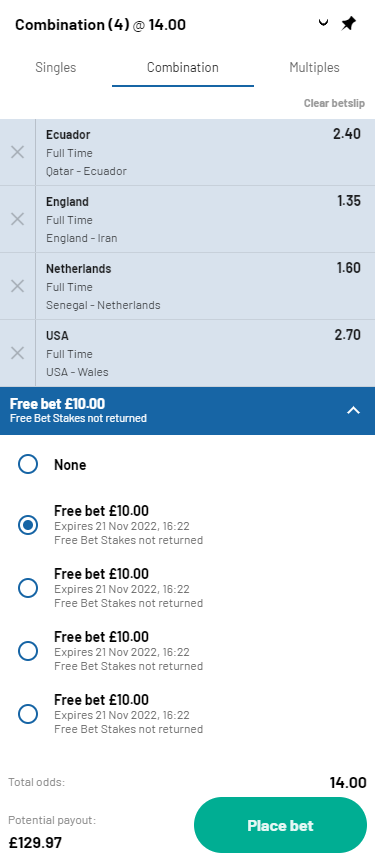Pin the betslip with the pushpin icon

coord(349,24)
